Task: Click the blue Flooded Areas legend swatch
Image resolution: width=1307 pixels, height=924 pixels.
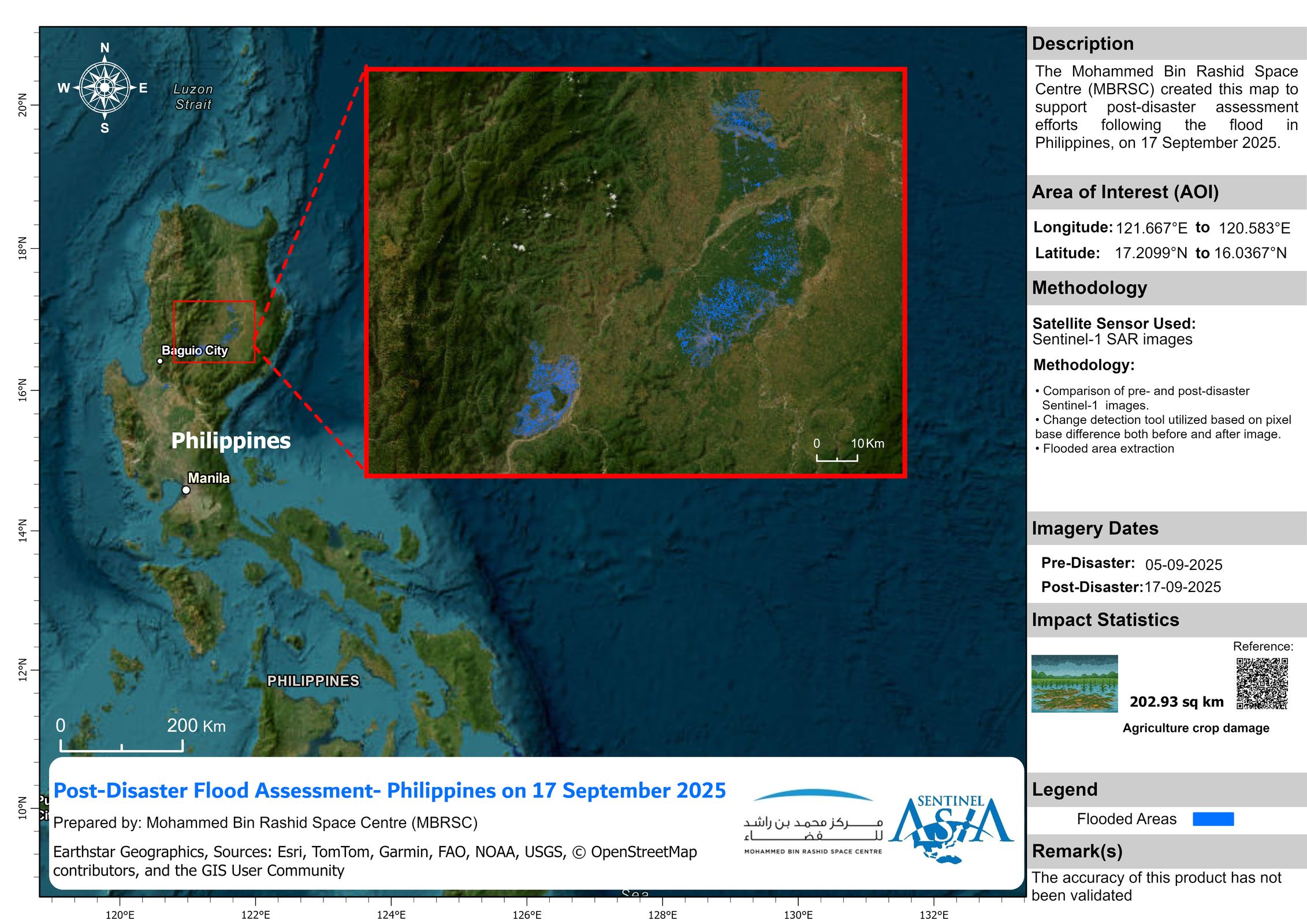Action: [1213, 819]
